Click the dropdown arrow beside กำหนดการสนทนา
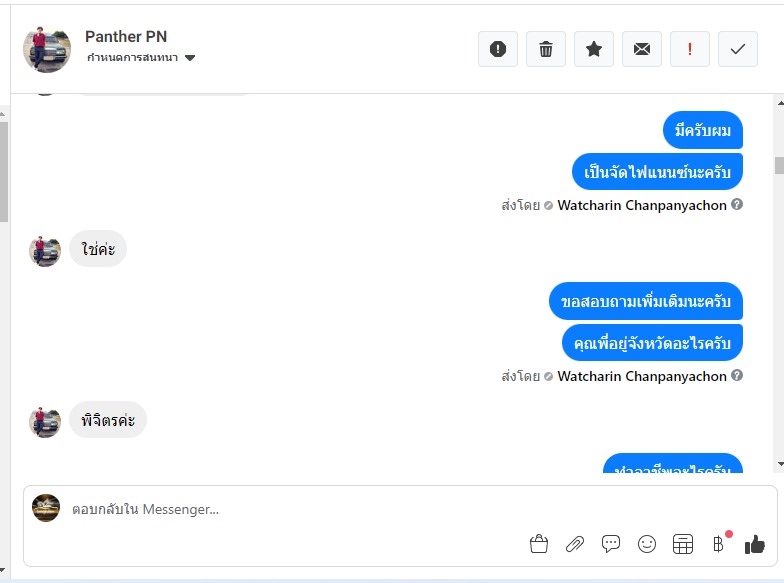The image size is (784, 583). tap(190, 58)
